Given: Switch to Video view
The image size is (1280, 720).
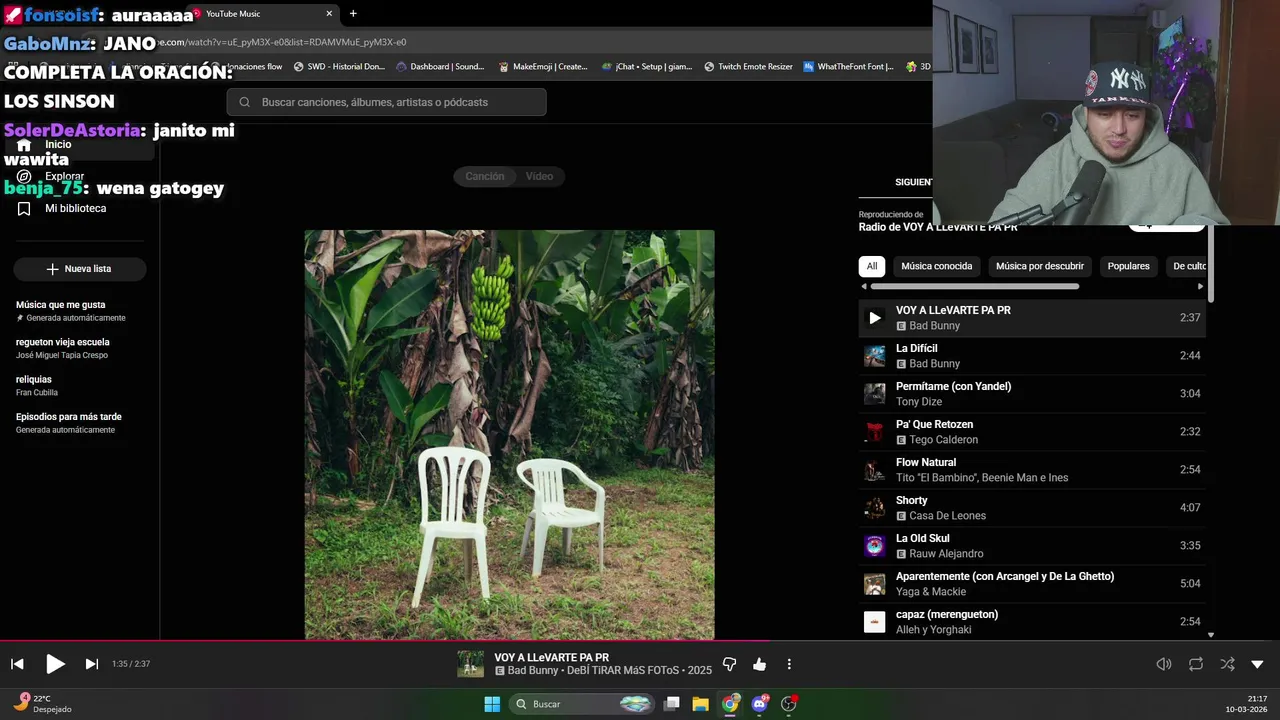Looking at the screenshot, I should (539, 176).
